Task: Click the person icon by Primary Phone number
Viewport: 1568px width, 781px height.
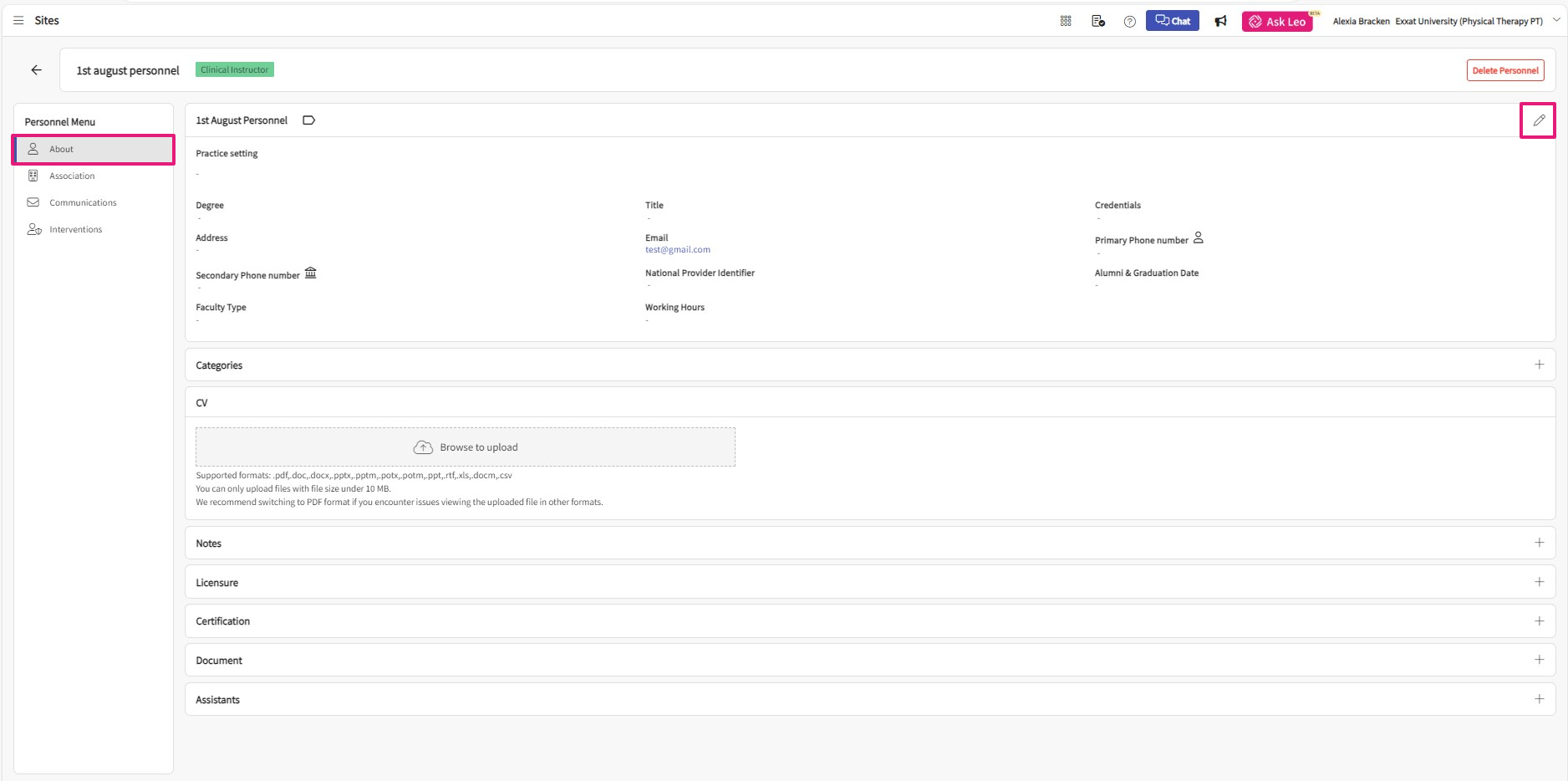Action: [1198, 238]
